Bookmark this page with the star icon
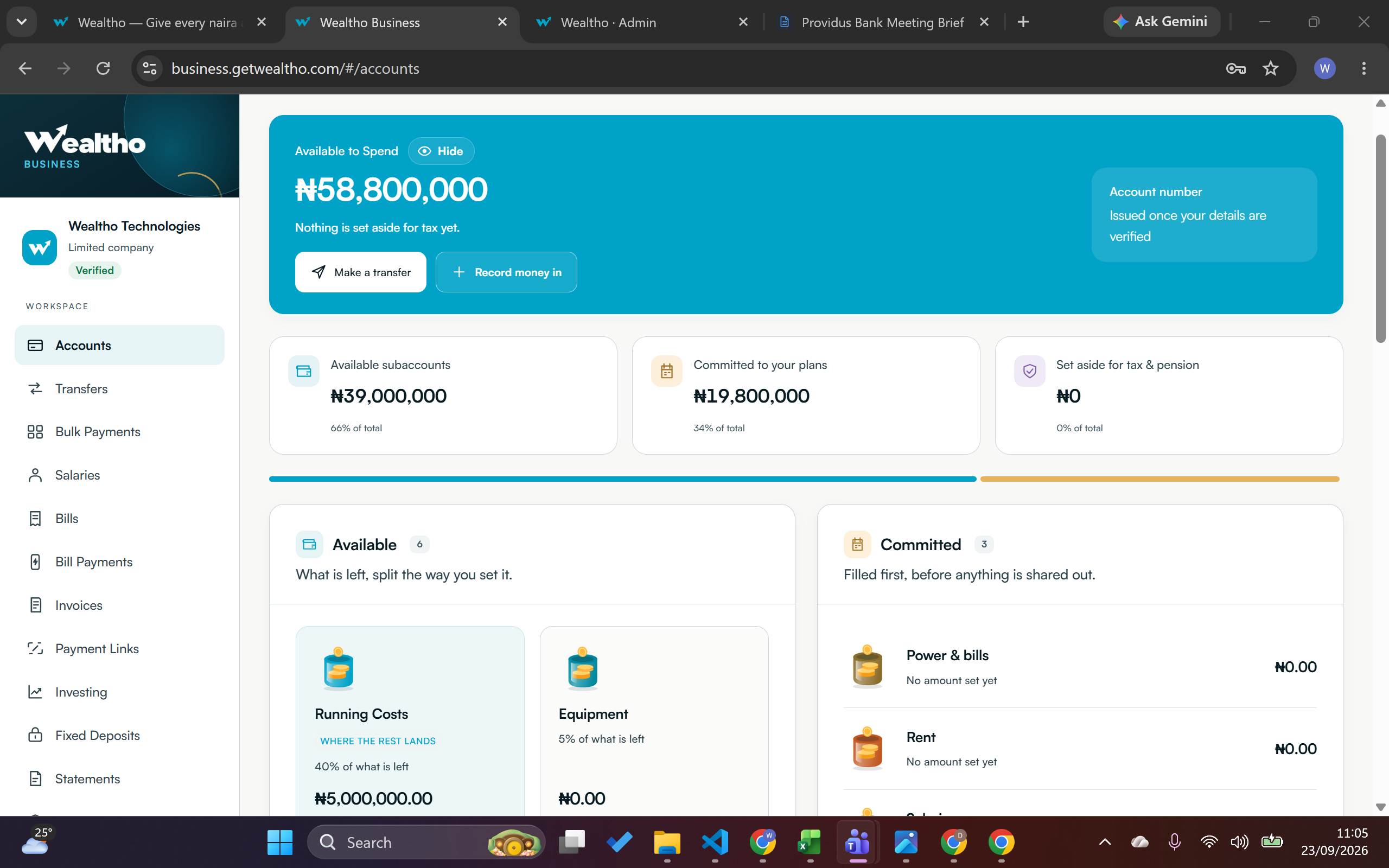 click(x=1271, y=68)
